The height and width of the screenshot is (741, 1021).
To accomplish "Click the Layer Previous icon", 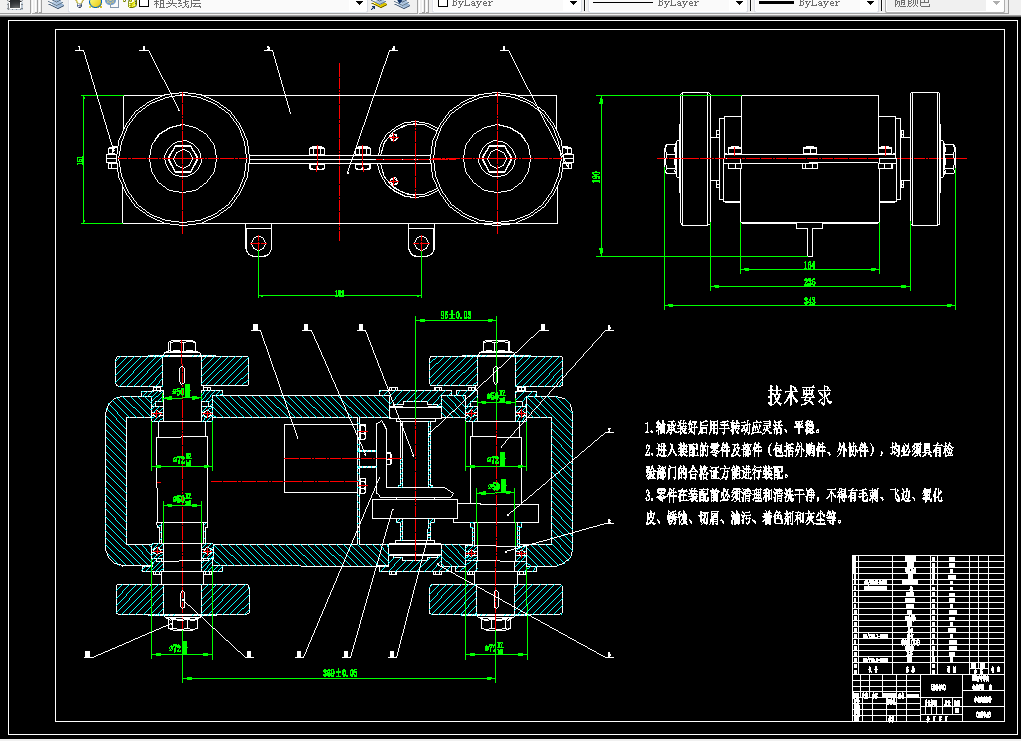I will pos(402,4).
